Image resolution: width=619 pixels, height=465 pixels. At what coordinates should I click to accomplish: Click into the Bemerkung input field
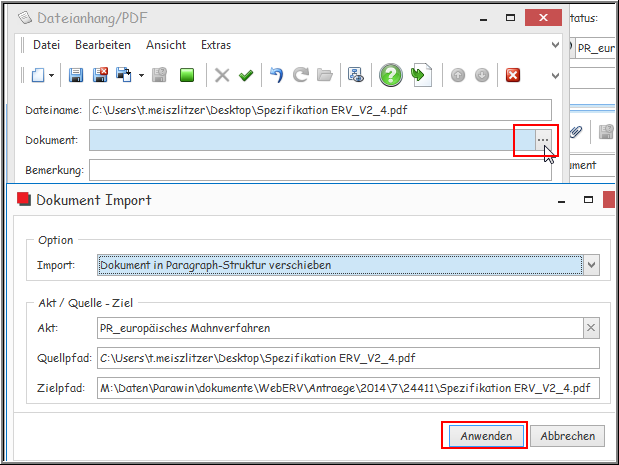[x=320, y=170]
